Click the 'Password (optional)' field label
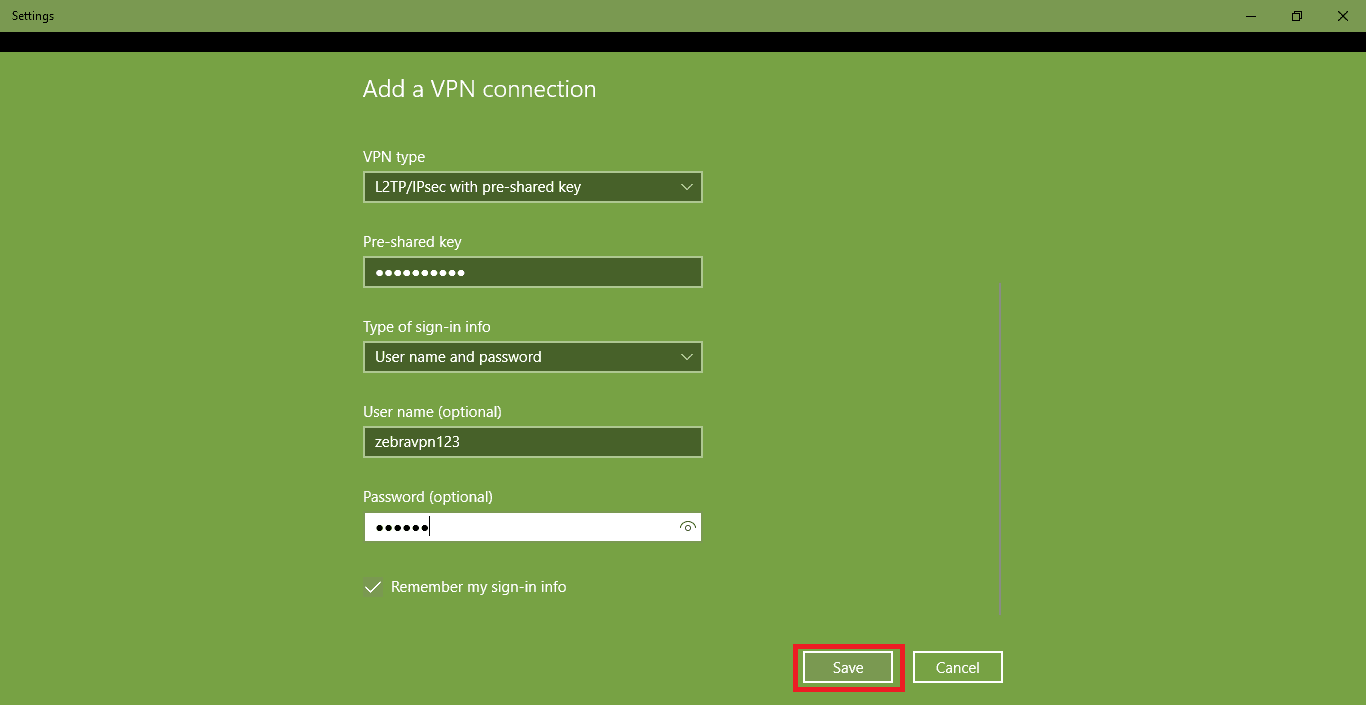The width and height of the screenshot is (1366, 705). [427, 497]
